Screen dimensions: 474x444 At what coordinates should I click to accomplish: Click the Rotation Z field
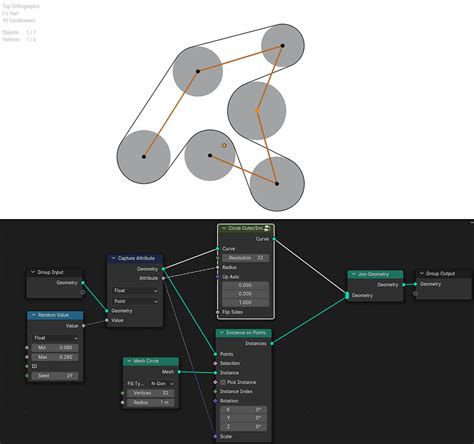point(243,427)
